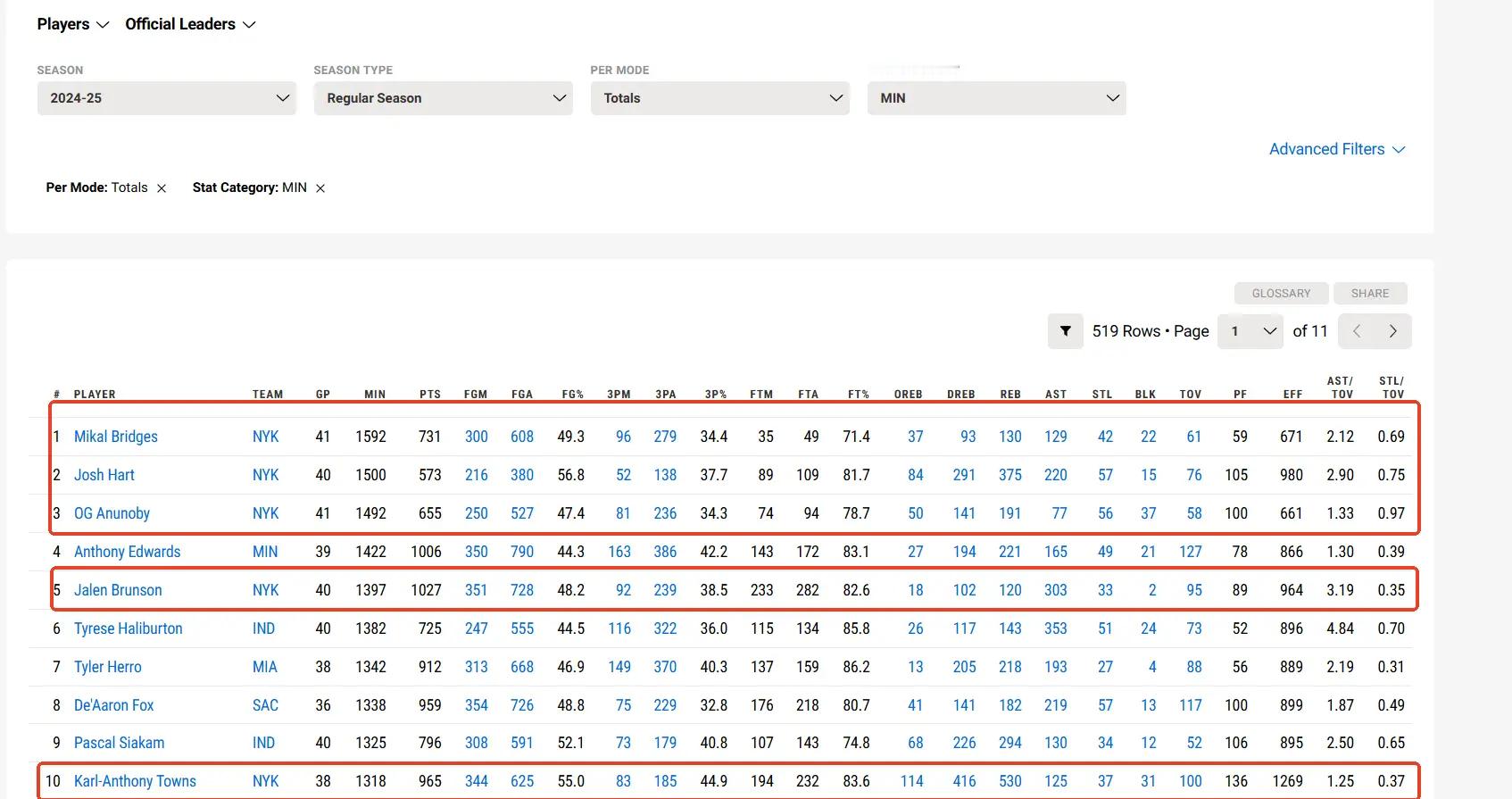Screen dimensions: 1512x799
Task: Click AST value 353 for Tyrese Haliburton
Action: 1056,628
